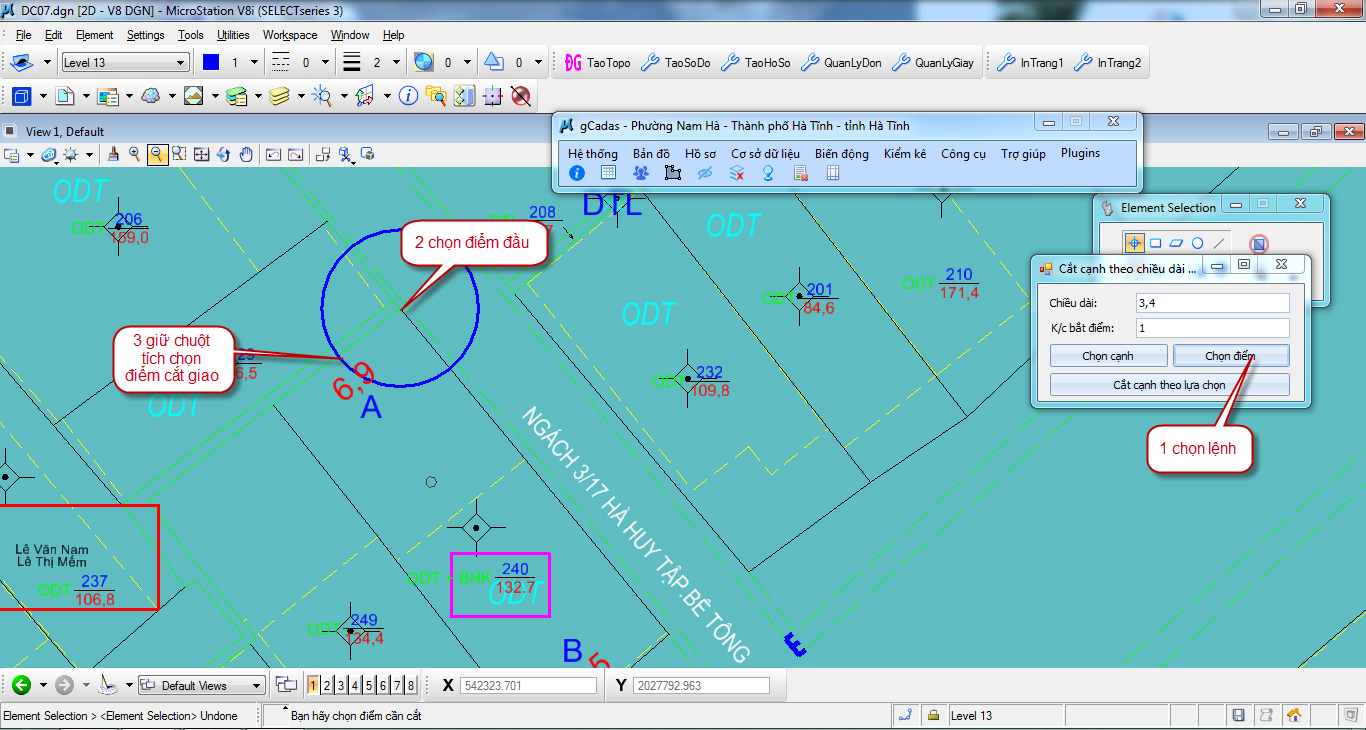Toggle view window number 2
Image resolution: width=1366 pixels, height=730 pixels.
pos(327,686)
